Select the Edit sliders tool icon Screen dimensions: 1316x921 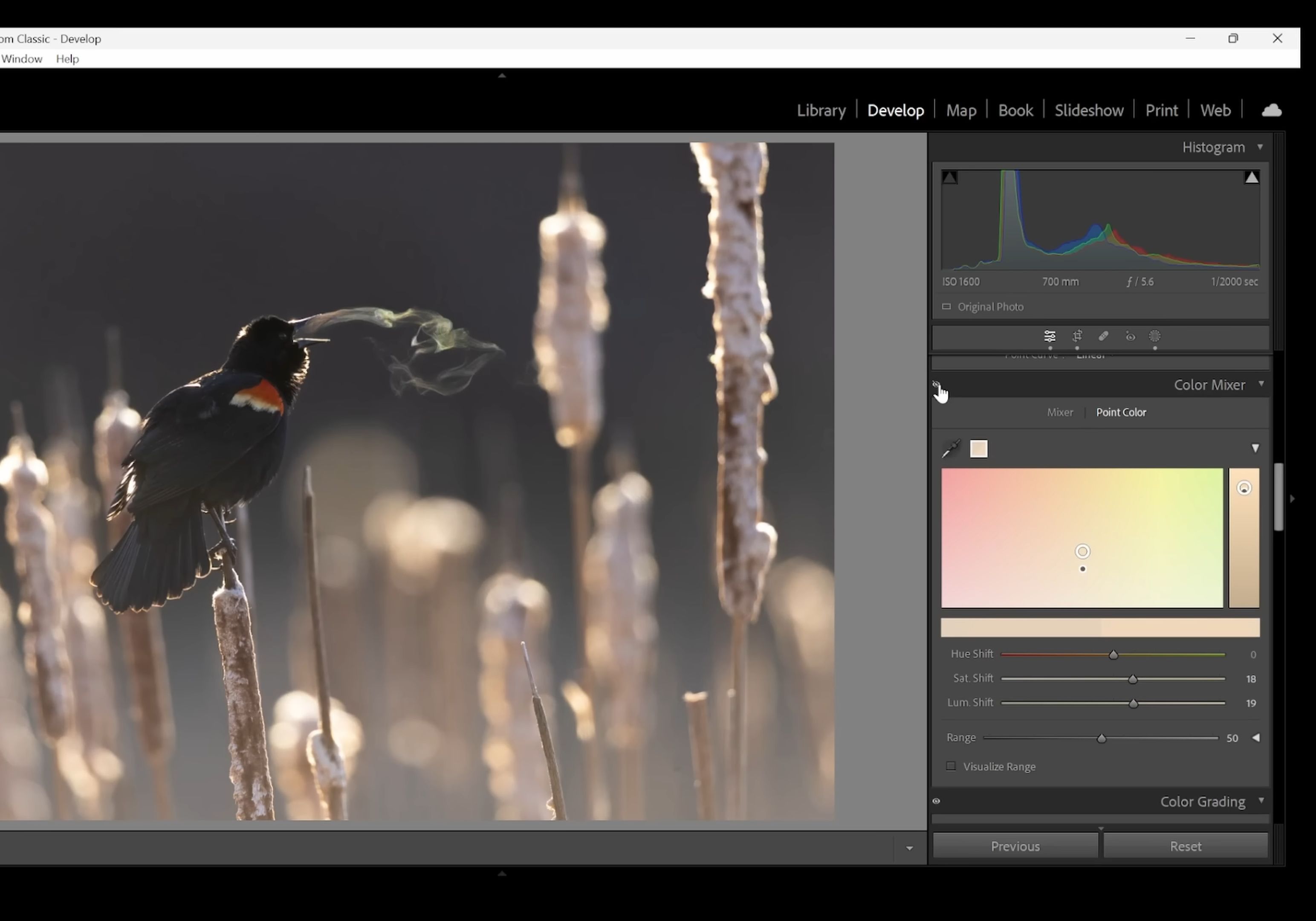[1050, 336]
